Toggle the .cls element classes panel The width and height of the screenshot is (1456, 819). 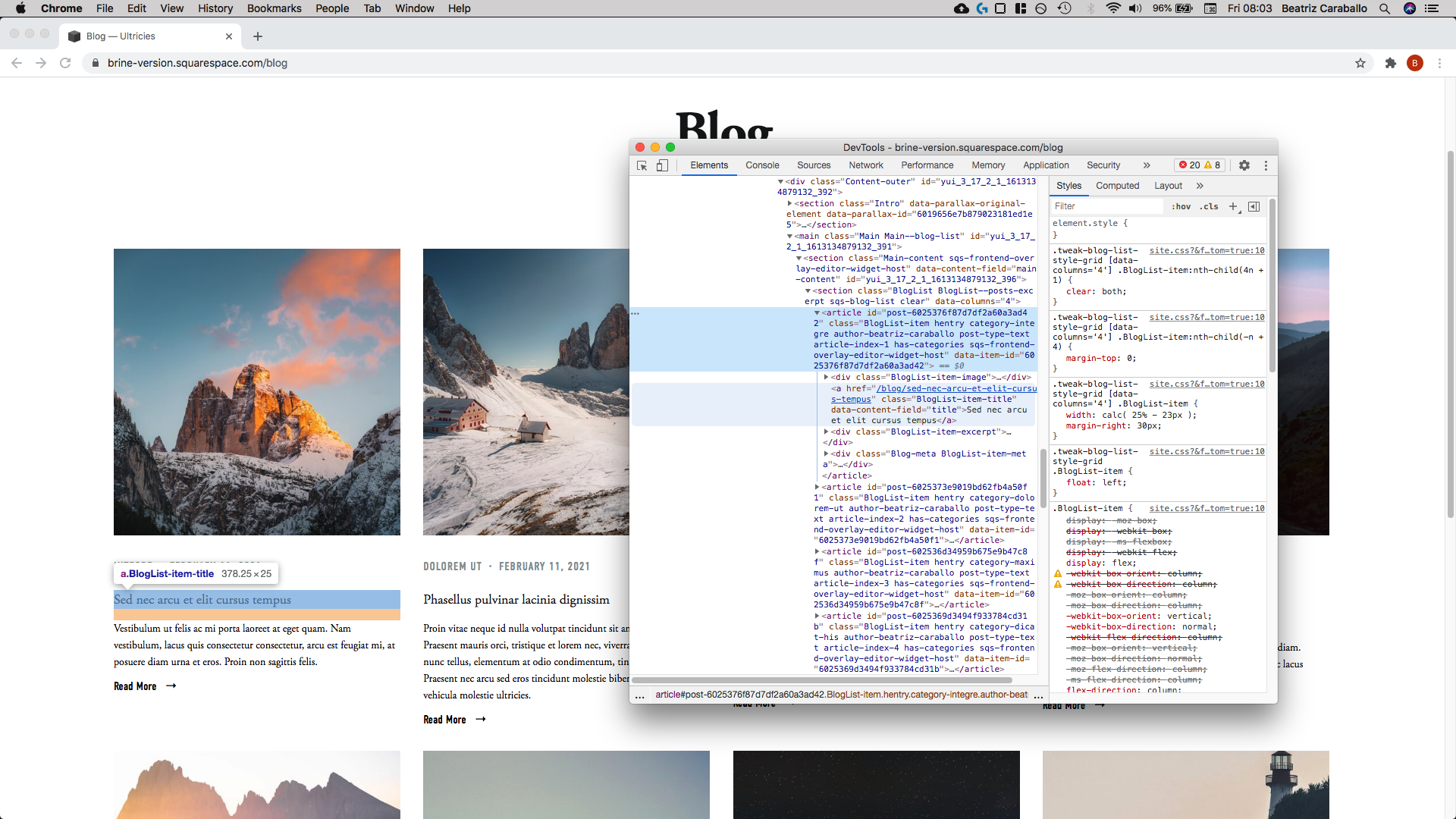(1209, 206)
